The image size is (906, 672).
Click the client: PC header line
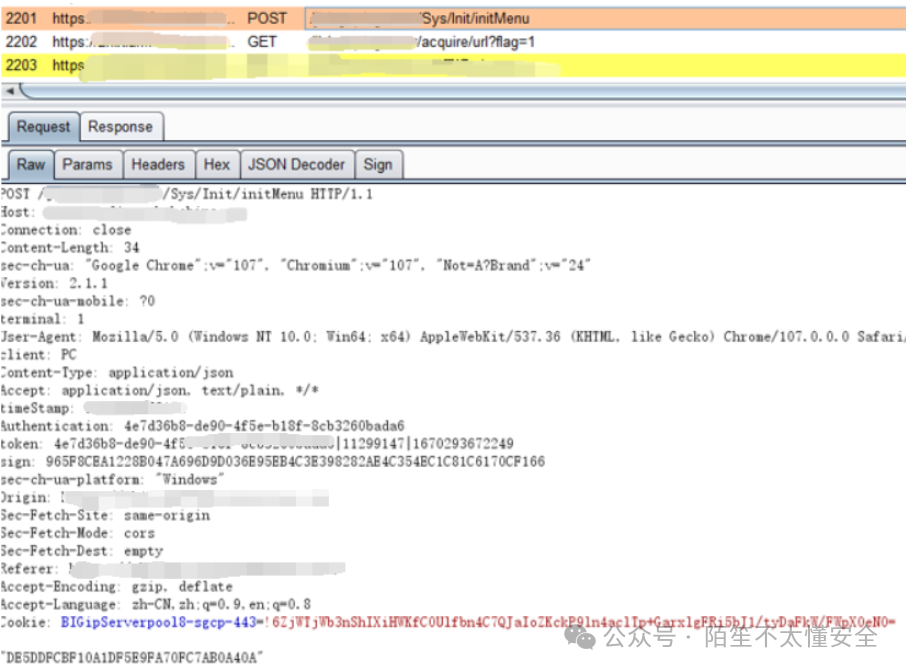click(x=38, y=354)
